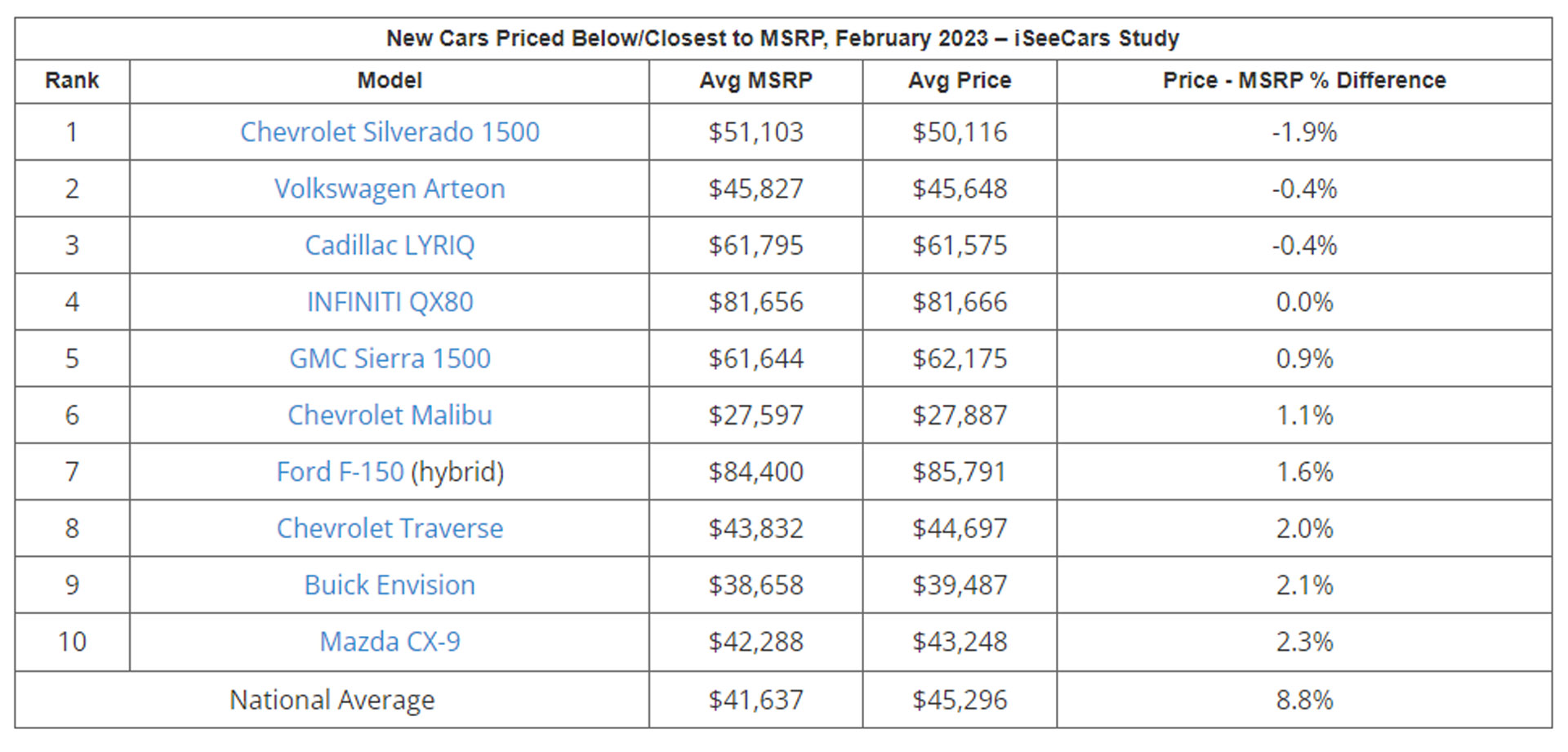Click the Mazda CX-9 link

390,642
